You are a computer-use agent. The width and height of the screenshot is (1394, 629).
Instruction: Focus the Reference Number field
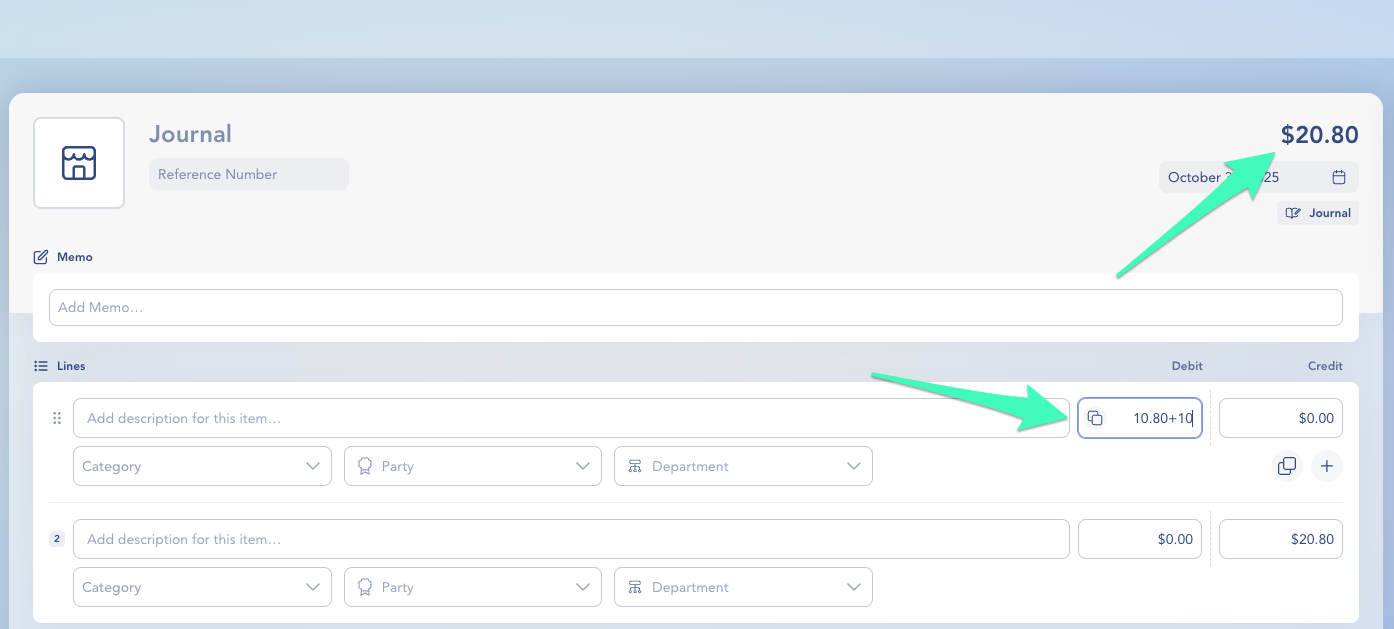tap(248, 174)
